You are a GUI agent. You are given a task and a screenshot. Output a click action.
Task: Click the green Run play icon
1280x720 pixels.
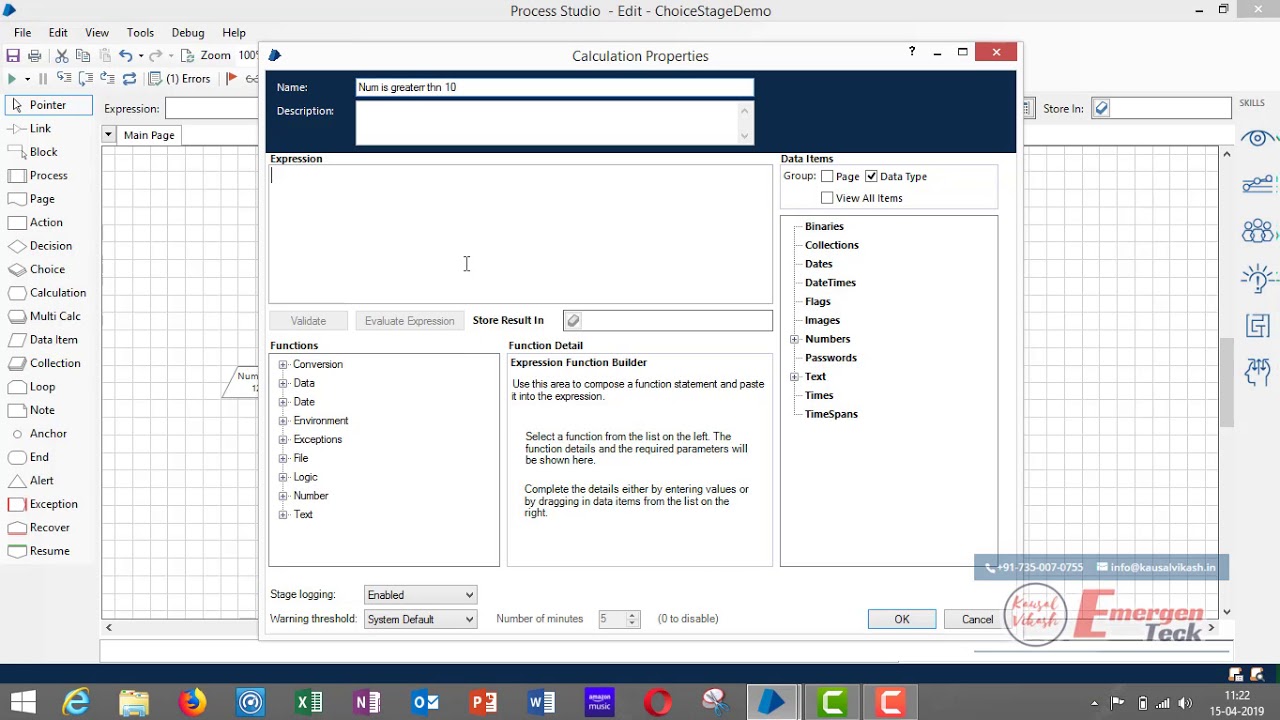tap(11, 79)
